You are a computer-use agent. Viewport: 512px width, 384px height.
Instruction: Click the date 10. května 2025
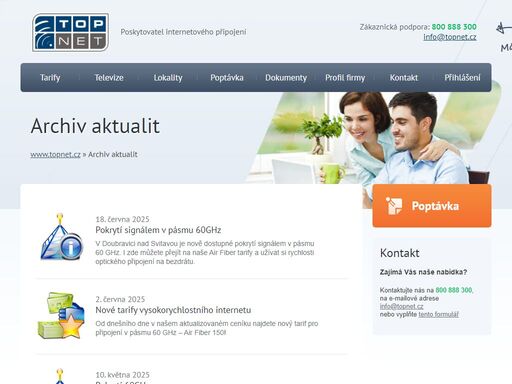click(x=122, y=375)
